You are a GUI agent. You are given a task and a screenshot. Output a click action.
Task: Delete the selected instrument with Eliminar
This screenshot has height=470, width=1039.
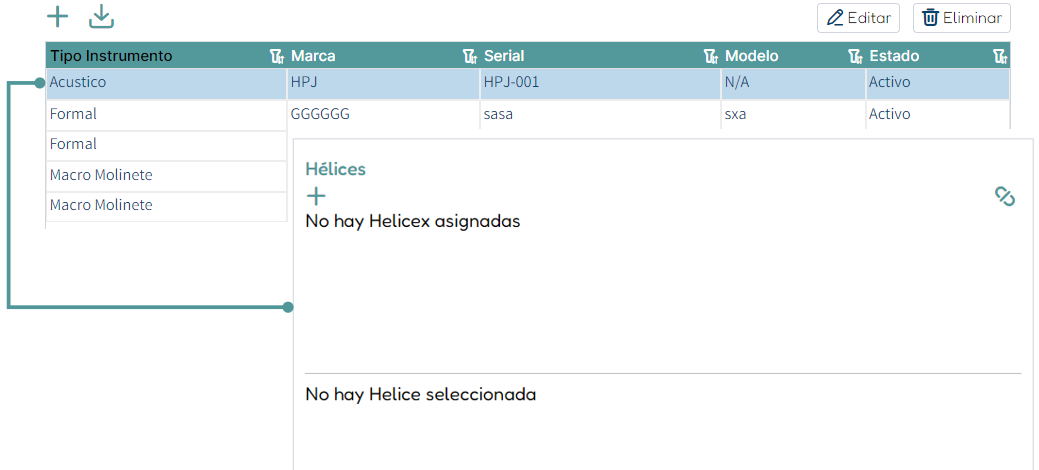961,18
